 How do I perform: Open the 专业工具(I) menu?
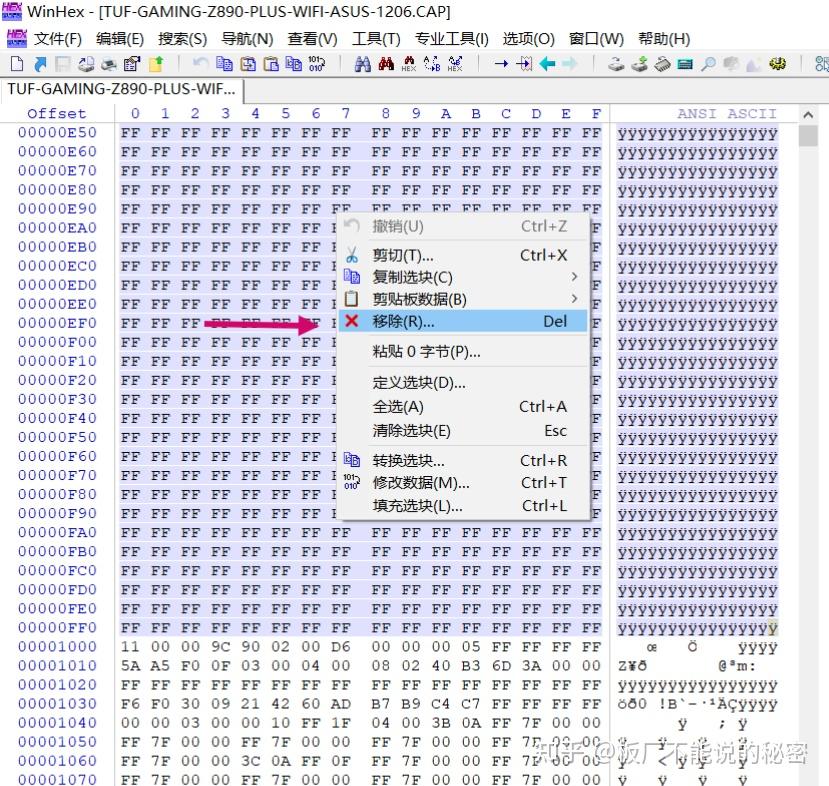[452, 39]
